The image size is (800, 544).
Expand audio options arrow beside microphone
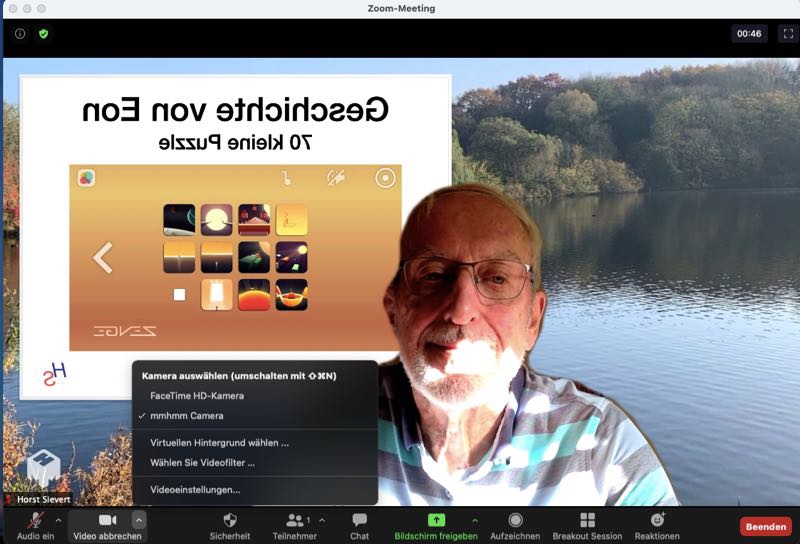pyautogui.click(x=58, y=519)
